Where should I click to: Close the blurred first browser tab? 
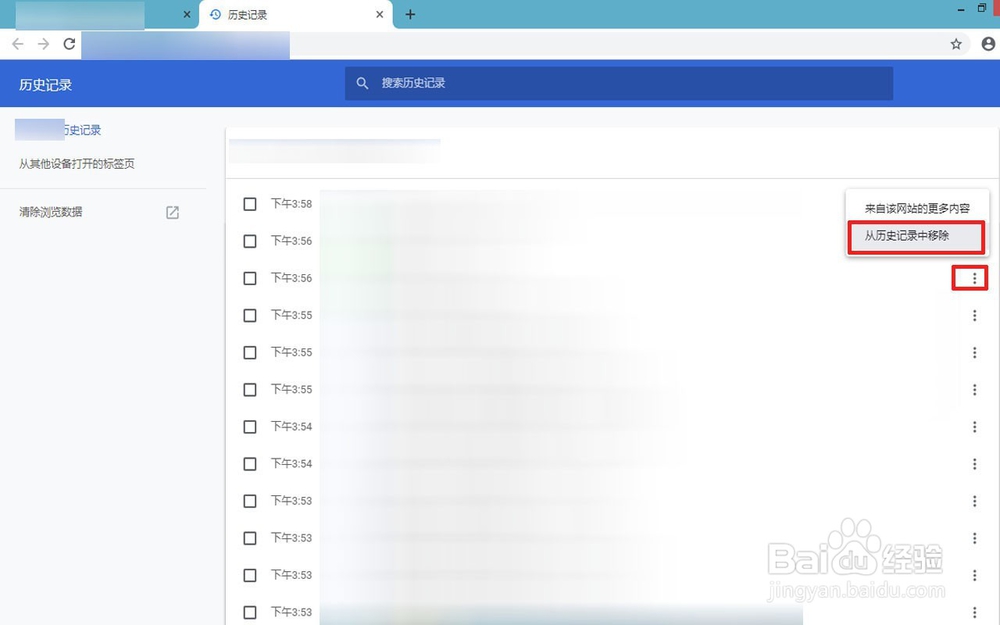pos(187,15)
